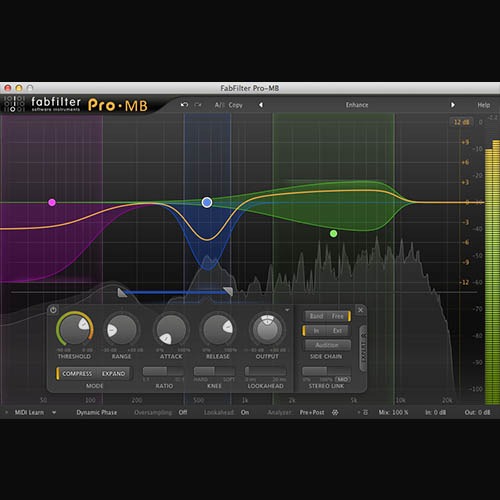The image size is (500, 500).
Task: Select Expand mode
Action: 114,374
